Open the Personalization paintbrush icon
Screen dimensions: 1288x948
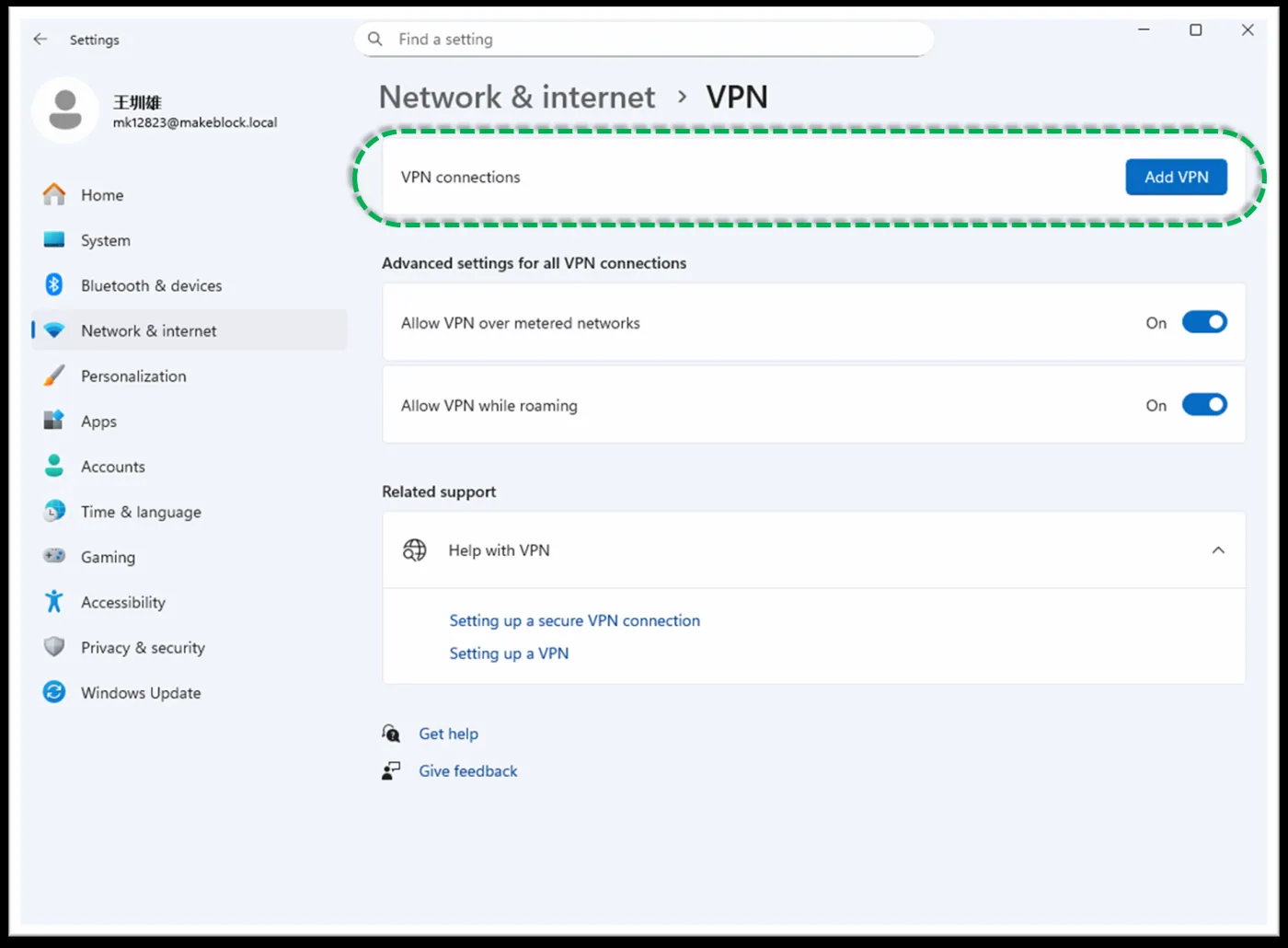click(x=54, y=376)
